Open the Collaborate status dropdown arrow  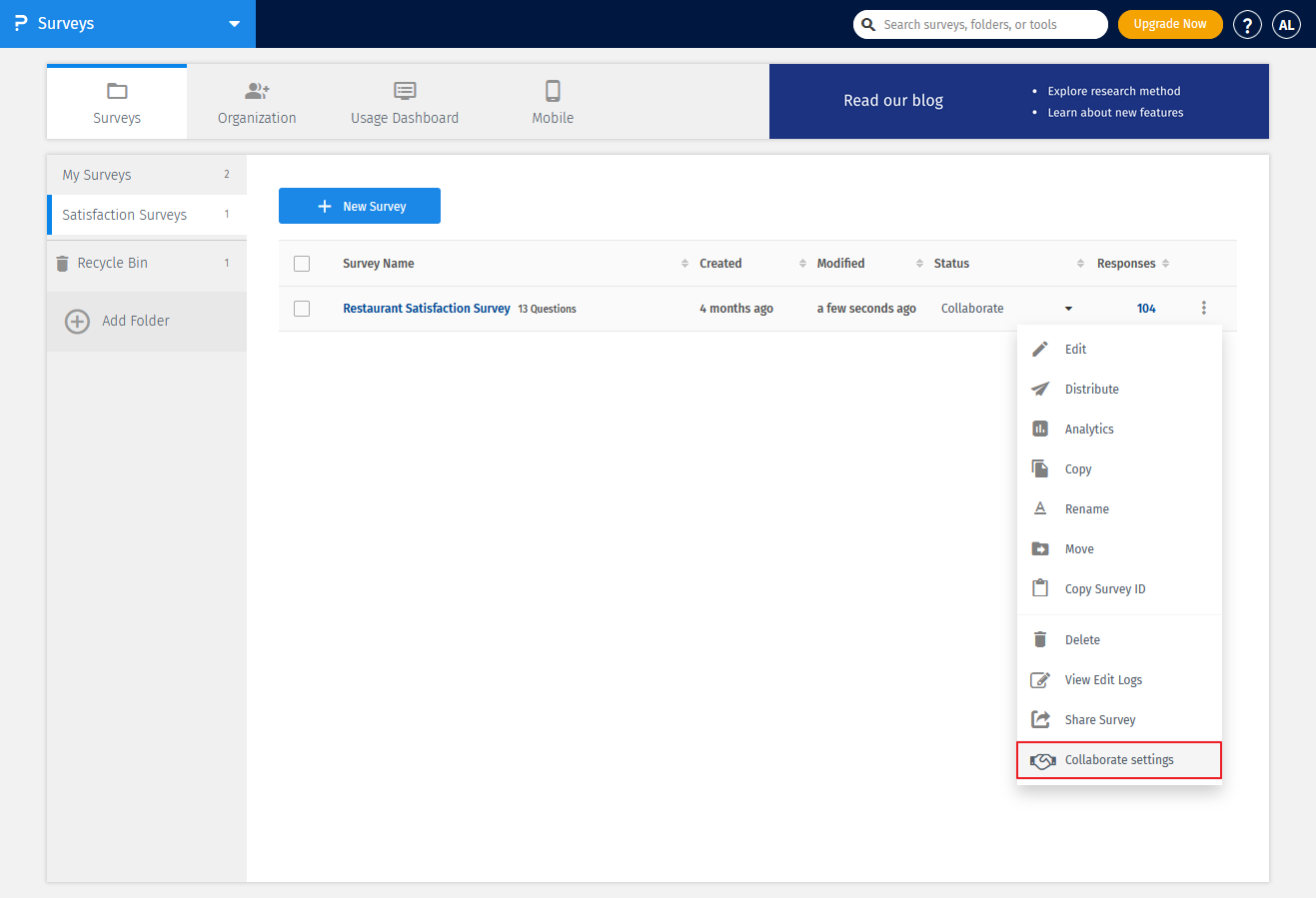1068,309
